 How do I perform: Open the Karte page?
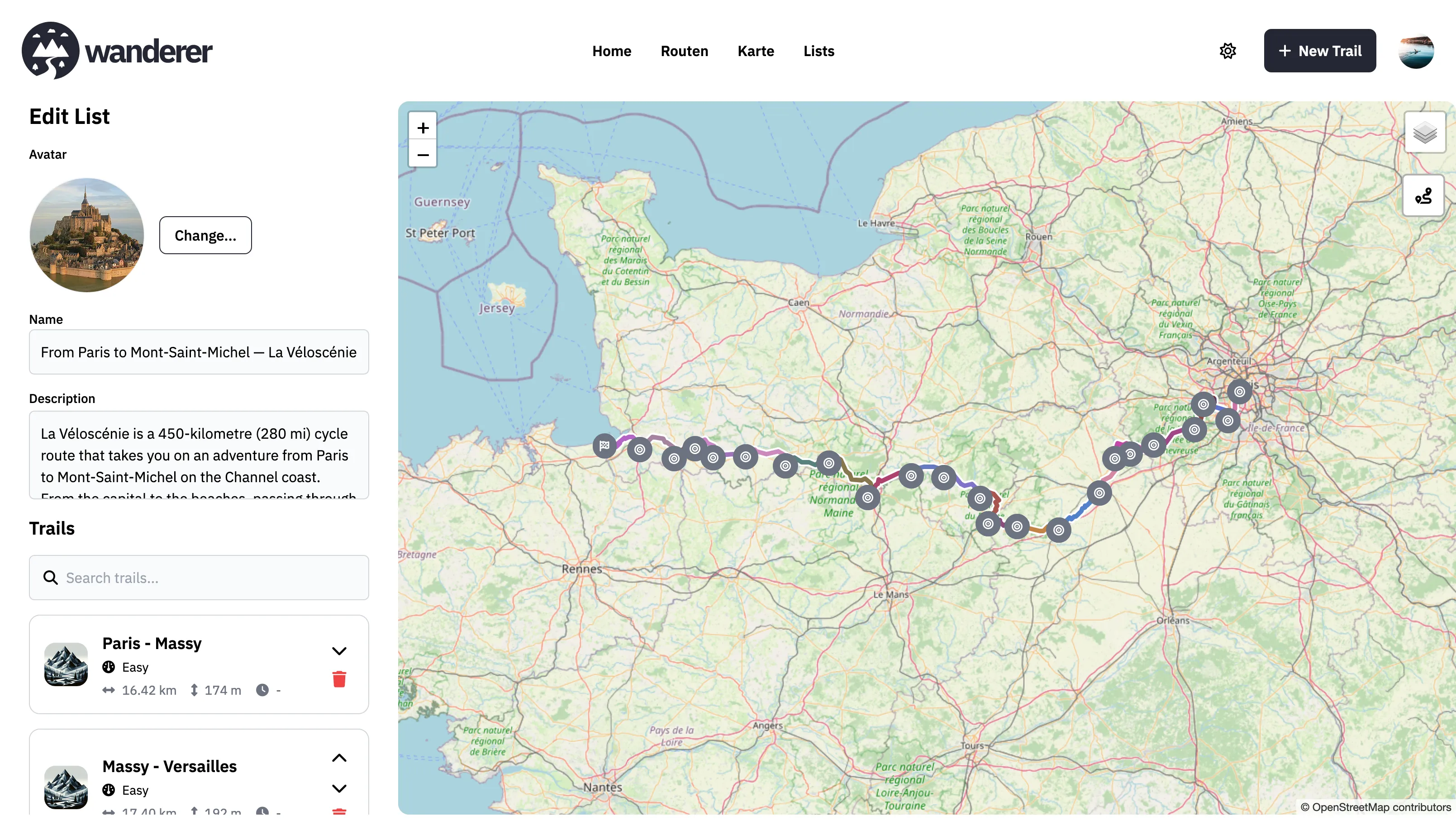[756, 51]
